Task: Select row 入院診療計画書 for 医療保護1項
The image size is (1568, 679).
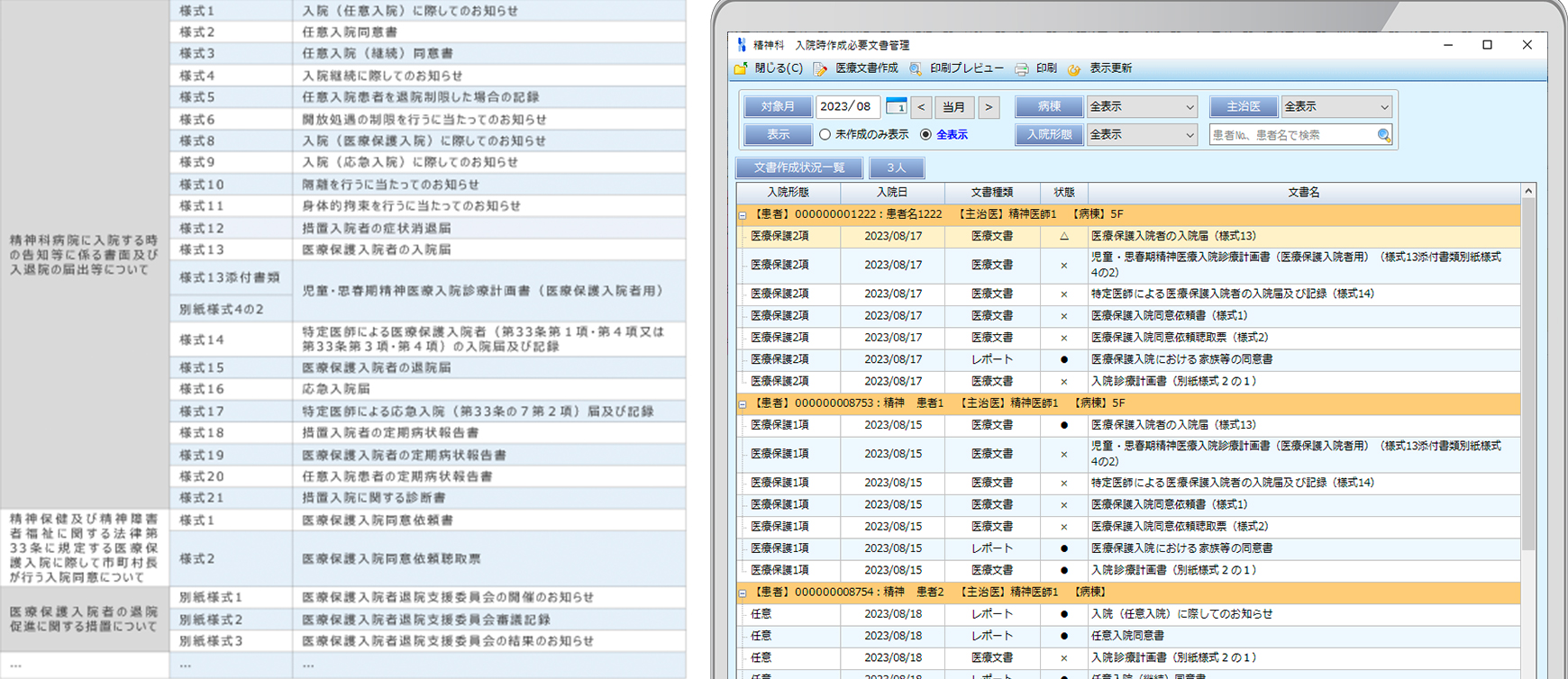Action: coord(1129,570)
